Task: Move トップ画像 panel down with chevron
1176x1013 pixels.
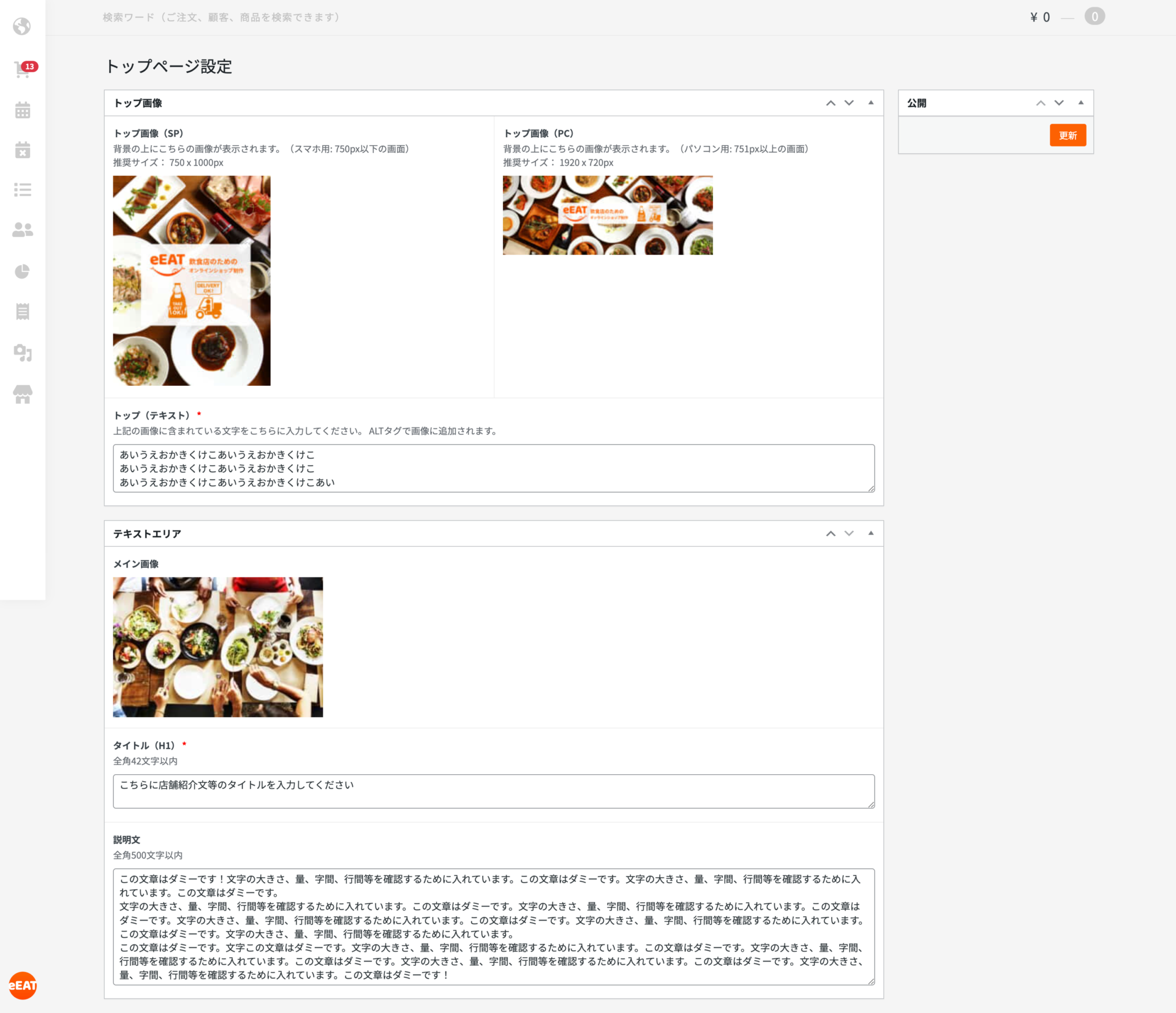Action: 849,103
